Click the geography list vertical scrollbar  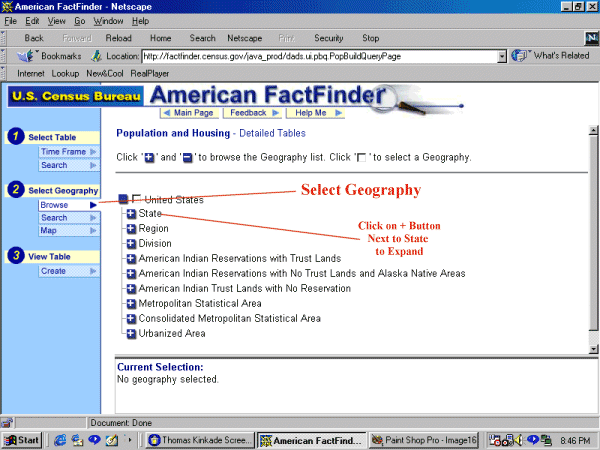594,240
